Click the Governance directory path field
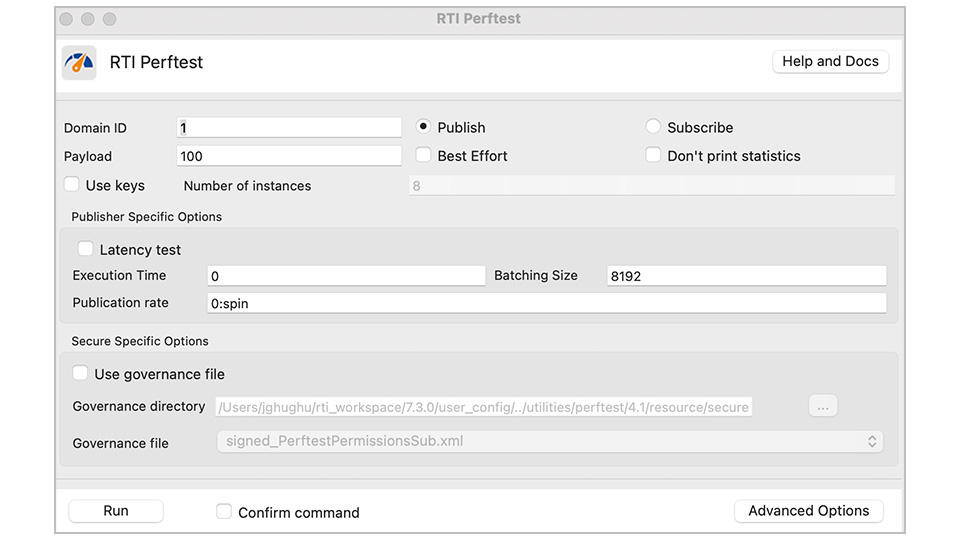This screenshot has width=960, height=540. tap(484, 407)
